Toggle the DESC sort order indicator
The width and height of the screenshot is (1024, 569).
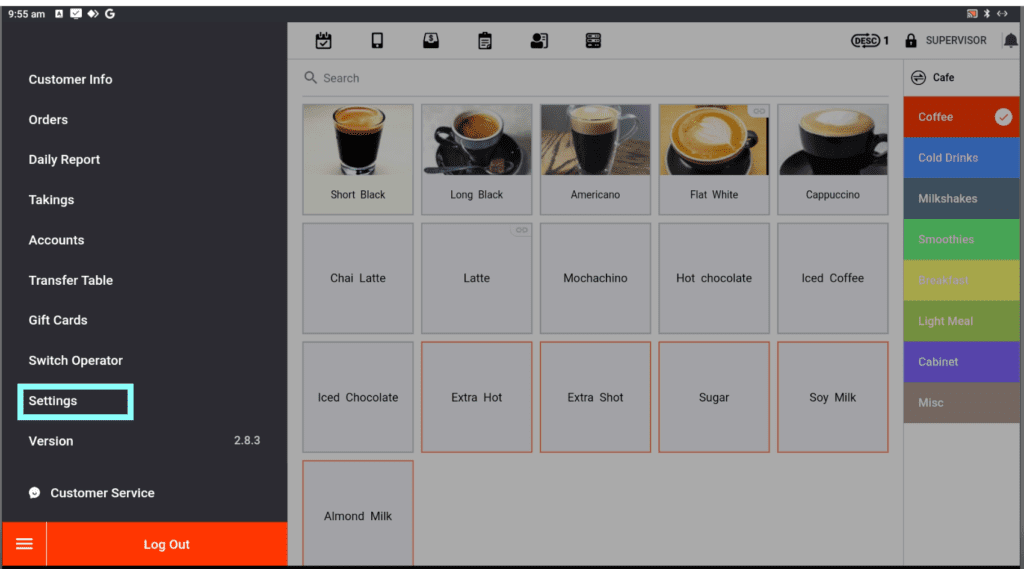[x=868, y=41]
